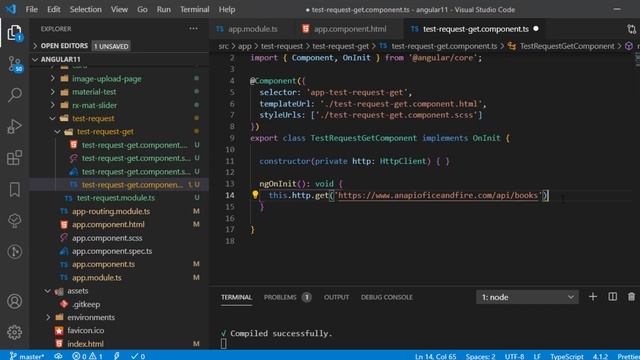Viewport: 640px width, 360px height.
Task: Click the lightbulb quick fix icon on line 14
Action: click(x=255, y=195)
